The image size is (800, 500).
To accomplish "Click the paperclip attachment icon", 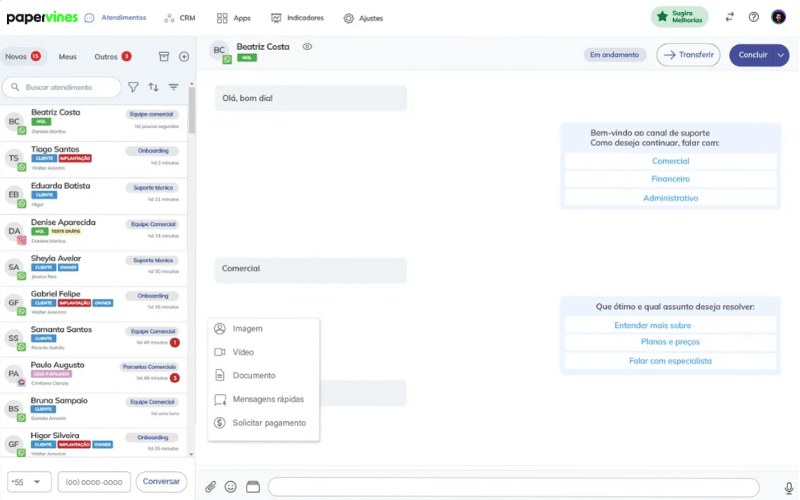I will (210, 487).
